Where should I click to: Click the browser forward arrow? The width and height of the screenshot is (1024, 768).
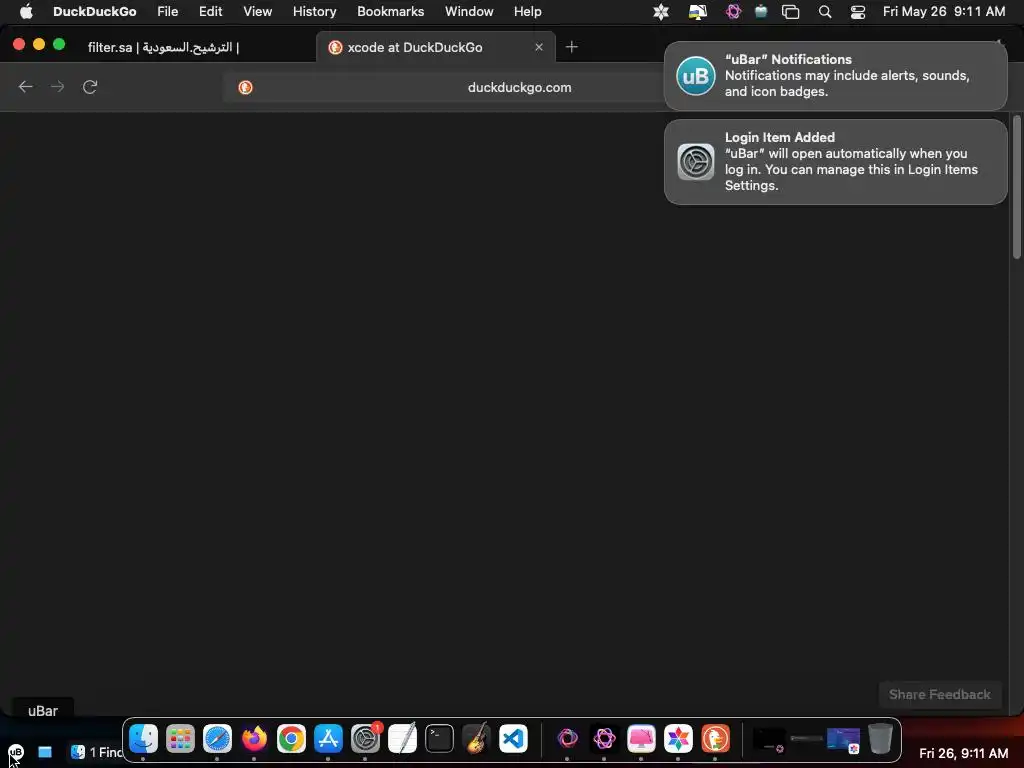tap(57, 87)
